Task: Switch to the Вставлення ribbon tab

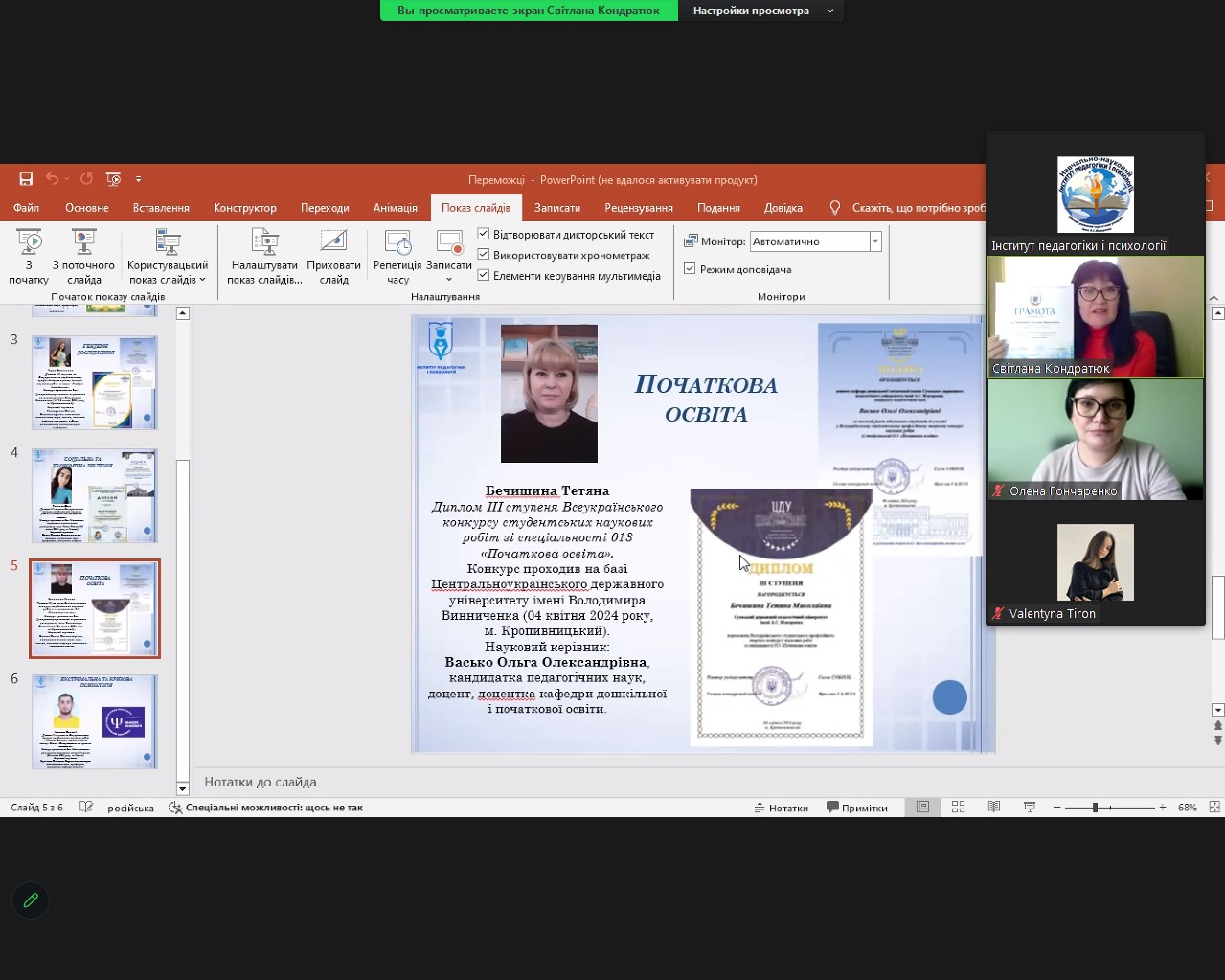Action: (x=161, y=208)
